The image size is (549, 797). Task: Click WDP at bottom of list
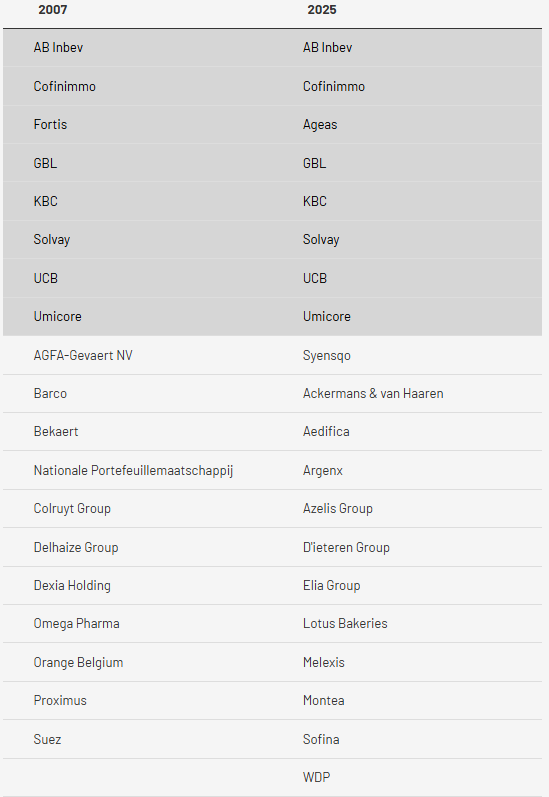tap(316, 777)
